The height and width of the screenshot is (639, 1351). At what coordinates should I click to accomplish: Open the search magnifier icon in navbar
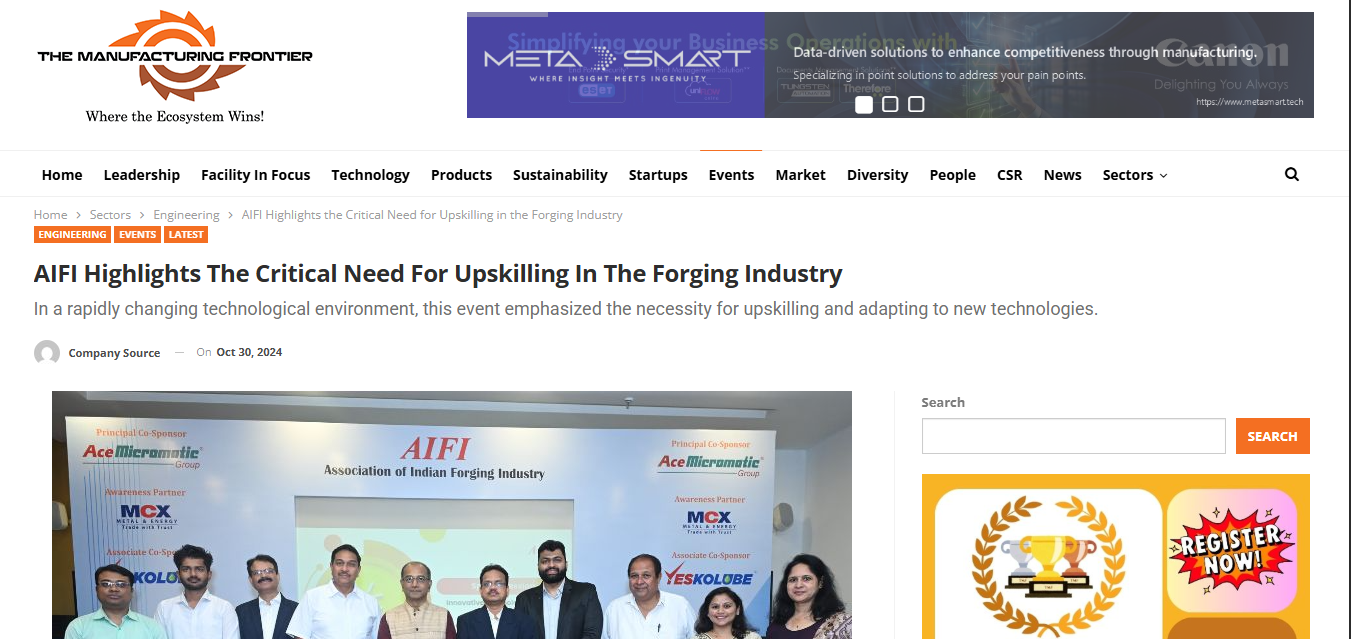[1291, 174]
